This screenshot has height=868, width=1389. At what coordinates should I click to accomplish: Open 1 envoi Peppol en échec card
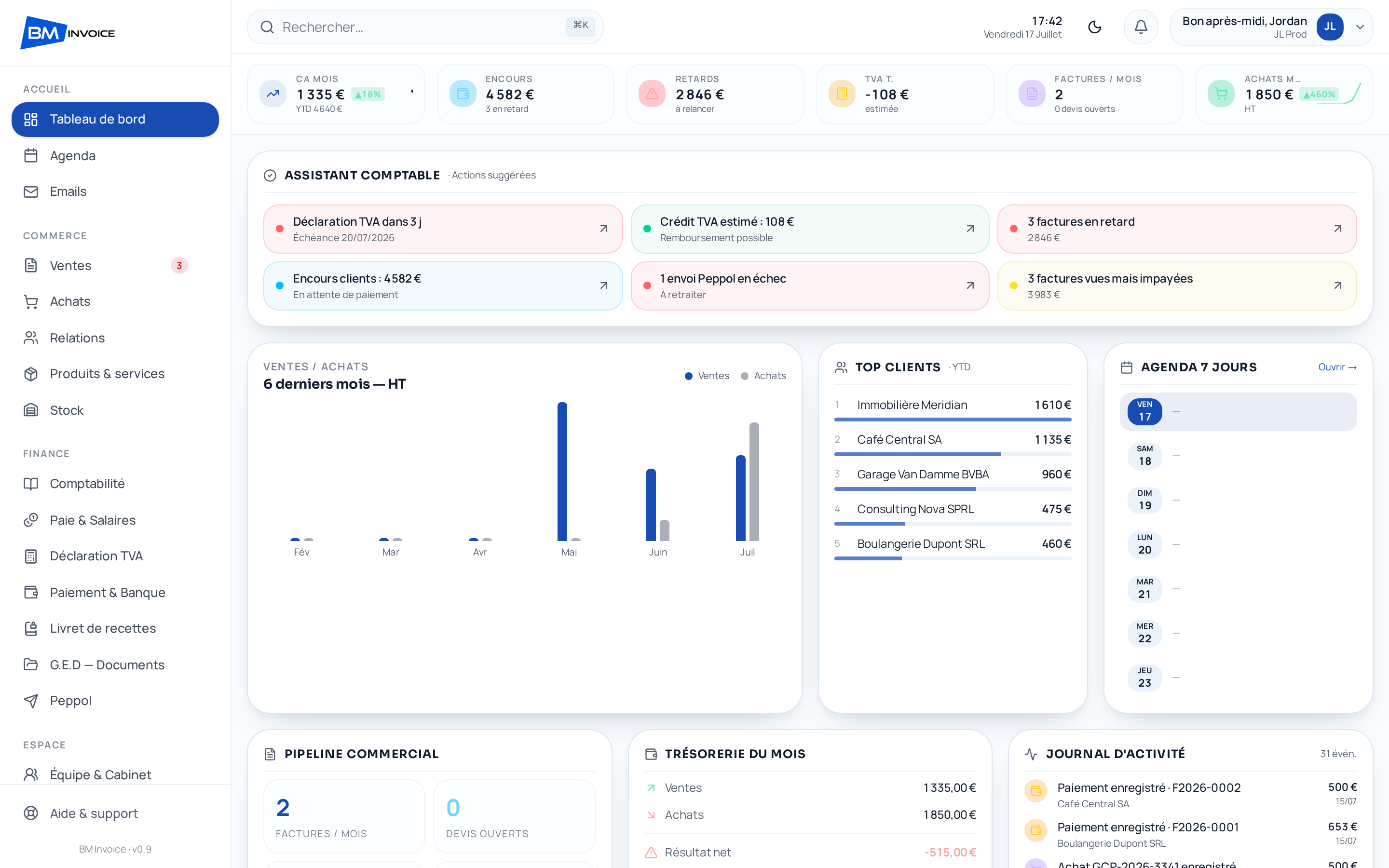click(x=810, y=286)
